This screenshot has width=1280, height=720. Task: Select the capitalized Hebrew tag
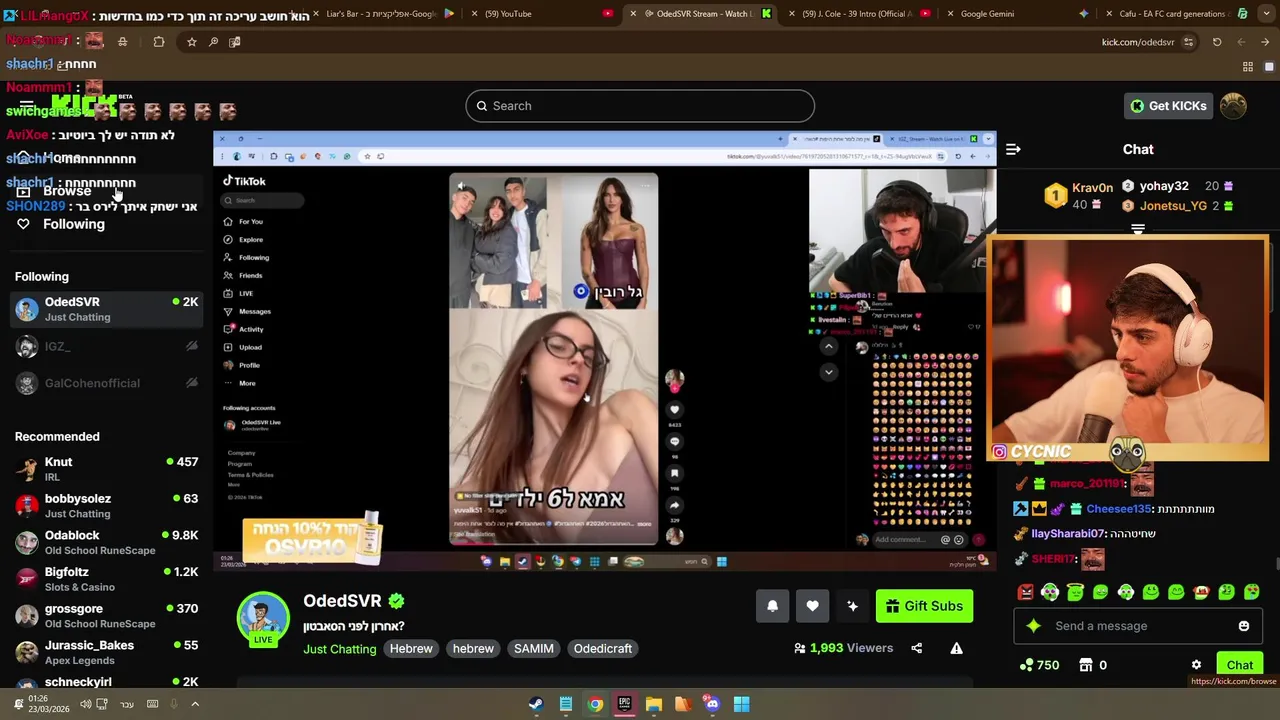tap(411, 649)
